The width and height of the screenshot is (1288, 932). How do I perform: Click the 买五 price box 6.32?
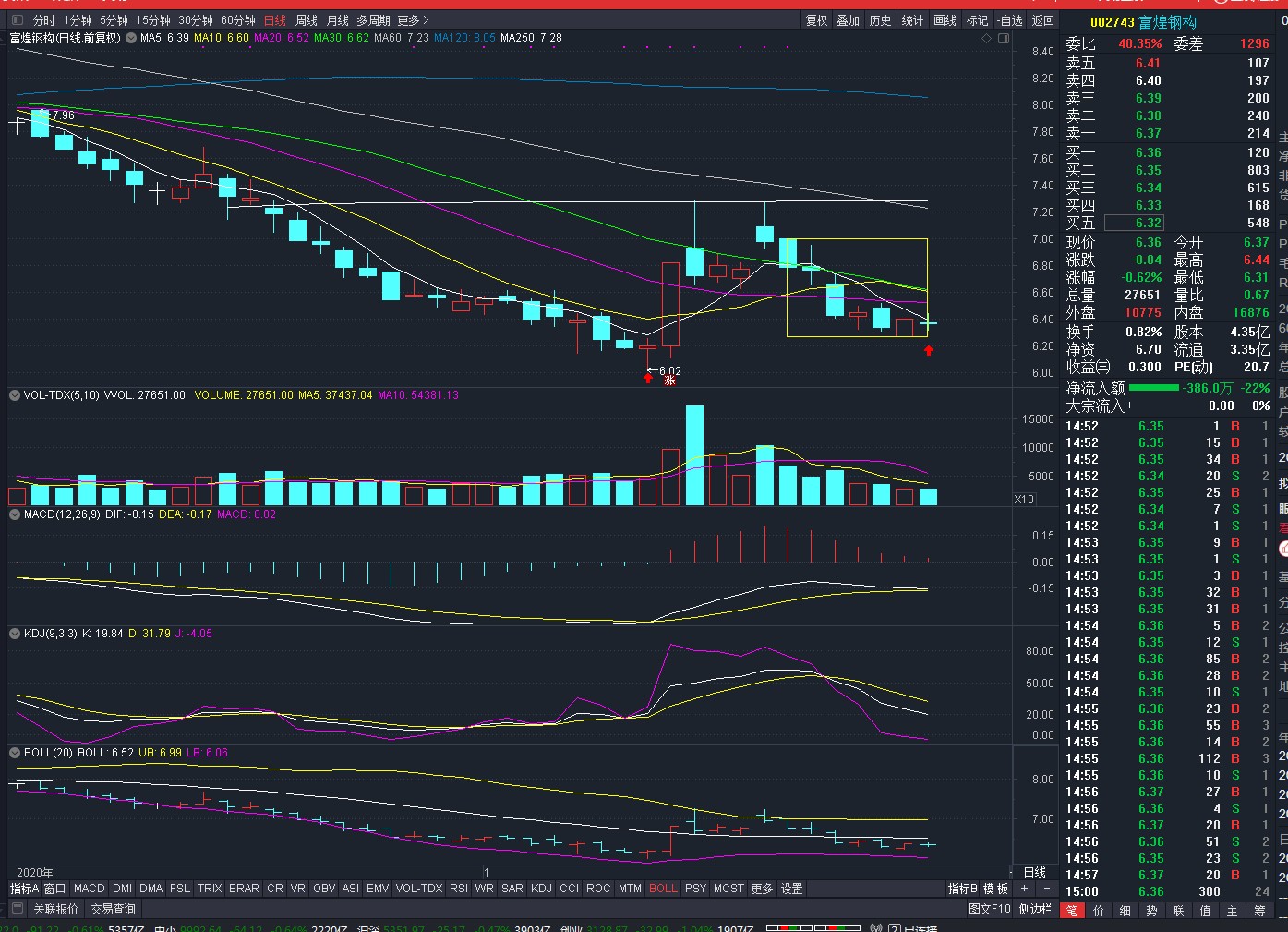point(1135,223)
